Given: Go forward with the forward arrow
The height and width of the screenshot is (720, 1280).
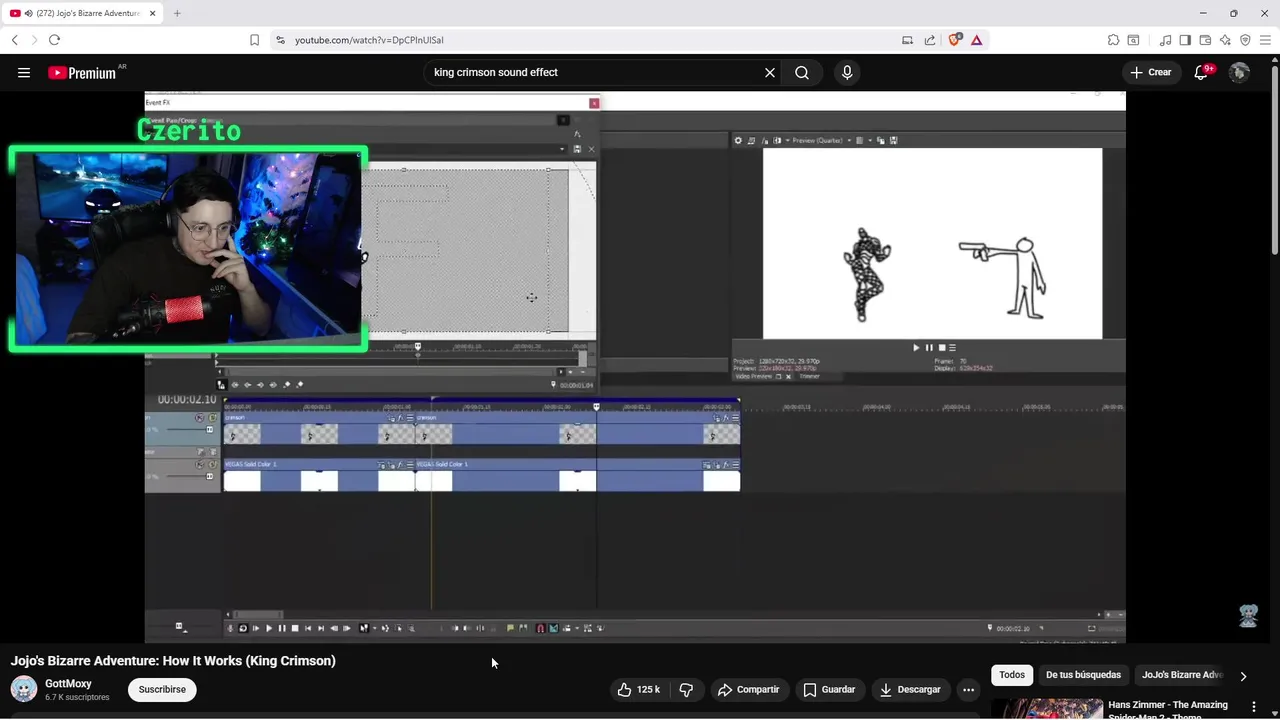Looking at the screenshot, I should click(34, 40).
